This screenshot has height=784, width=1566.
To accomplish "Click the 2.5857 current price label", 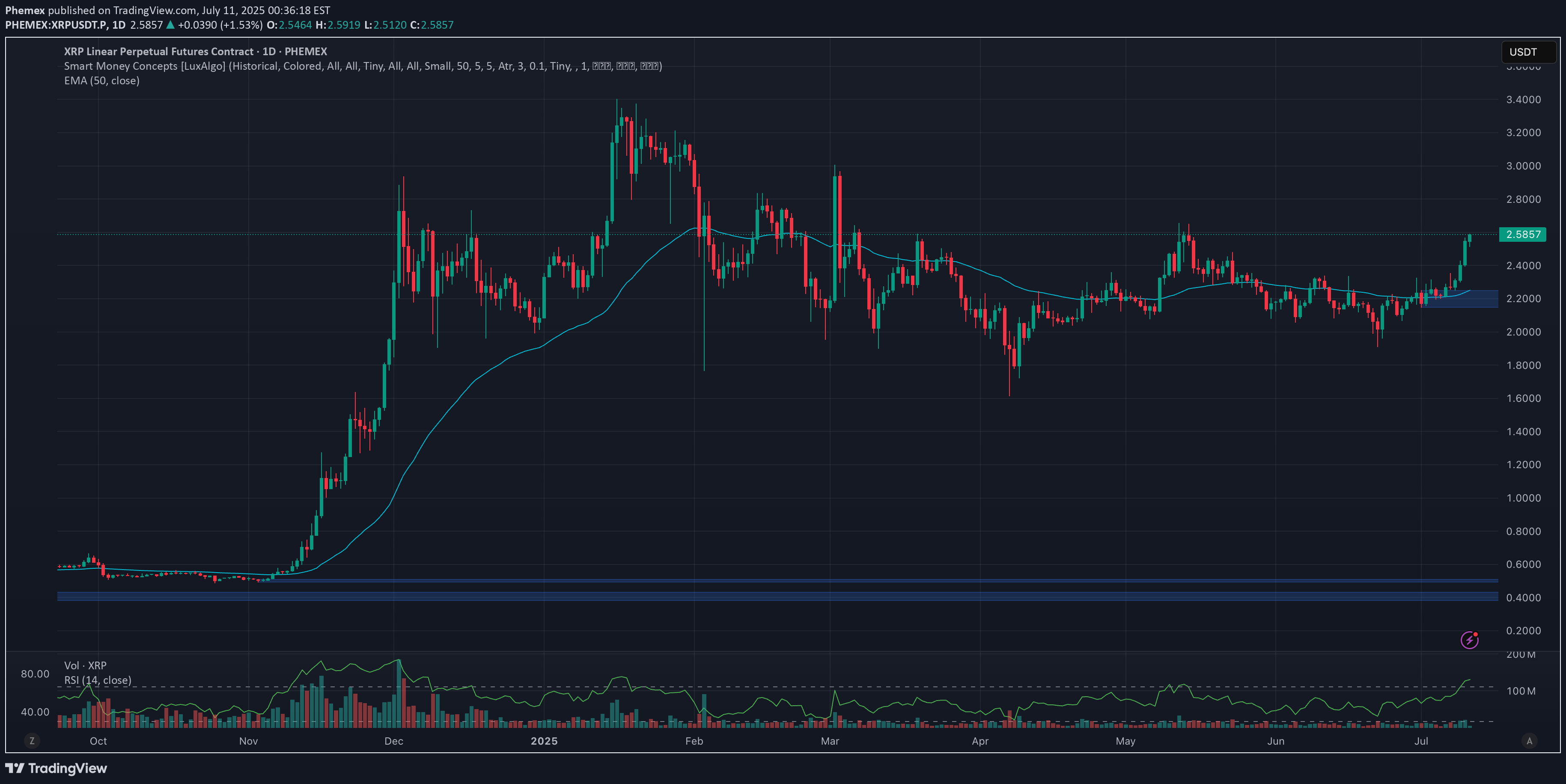I will (x=1522, y=234).
